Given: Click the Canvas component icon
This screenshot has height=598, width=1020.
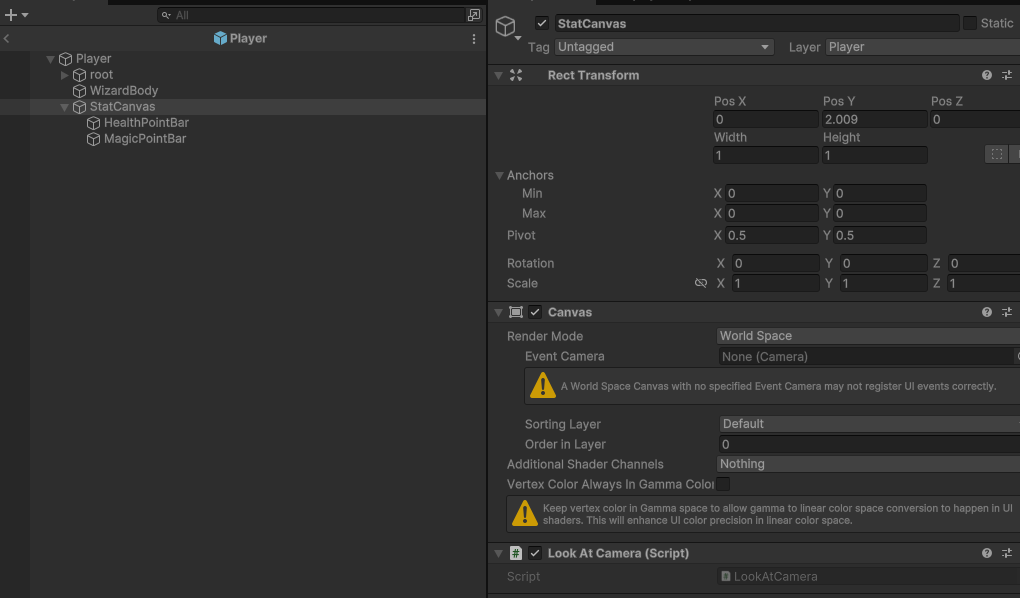Looking at the screenshot, I should [x=516, y=312].
